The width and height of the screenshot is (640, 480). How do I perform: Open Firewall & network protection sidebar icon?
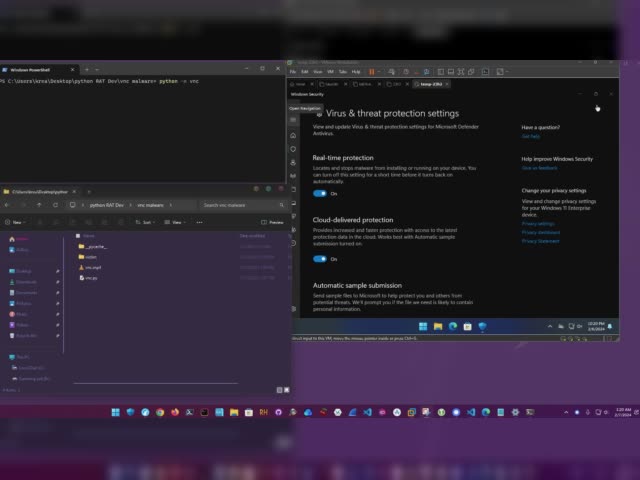point(293,176)
